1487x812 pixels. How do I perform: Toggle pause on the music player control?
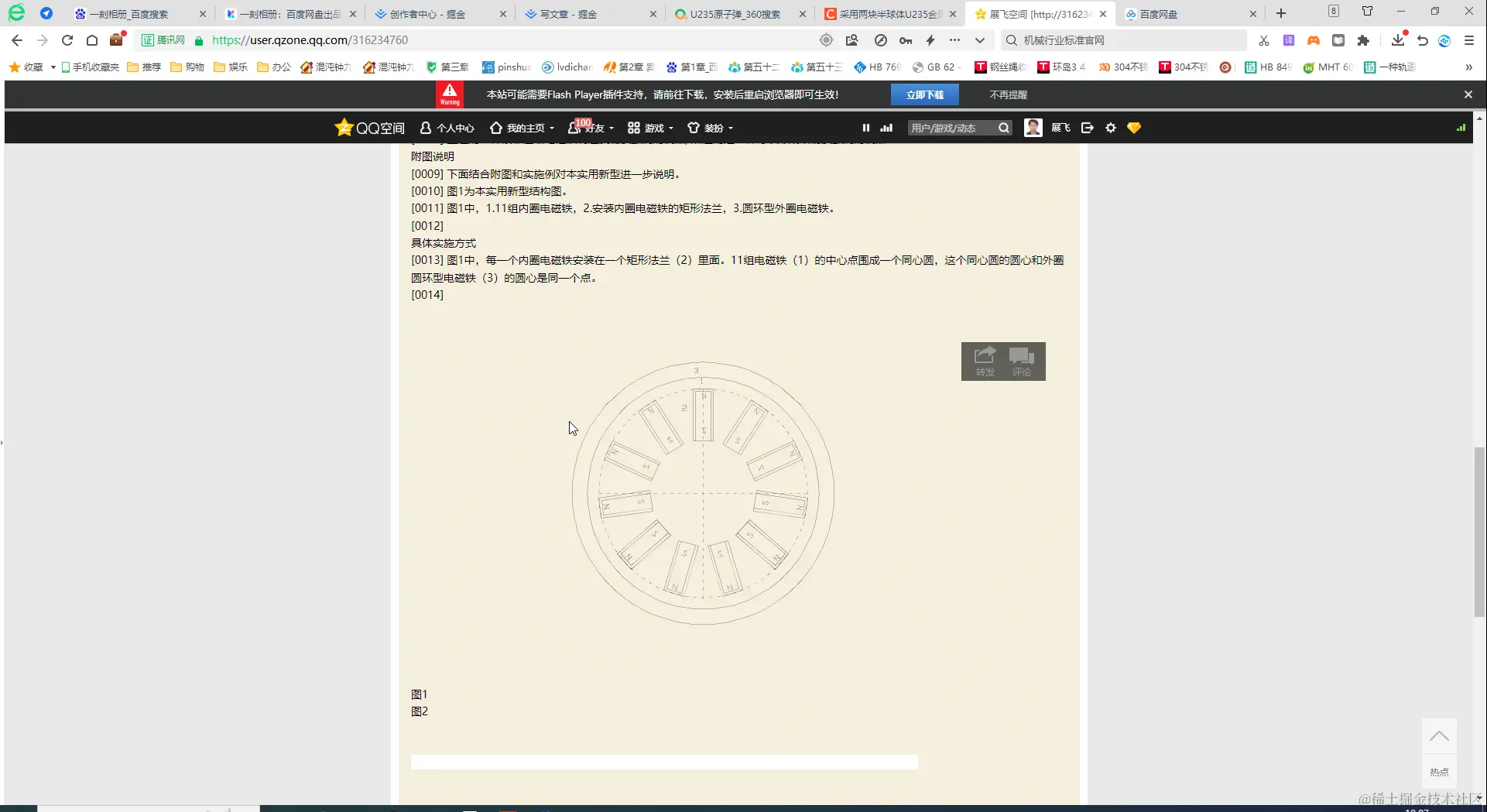(x=865, y=127)
